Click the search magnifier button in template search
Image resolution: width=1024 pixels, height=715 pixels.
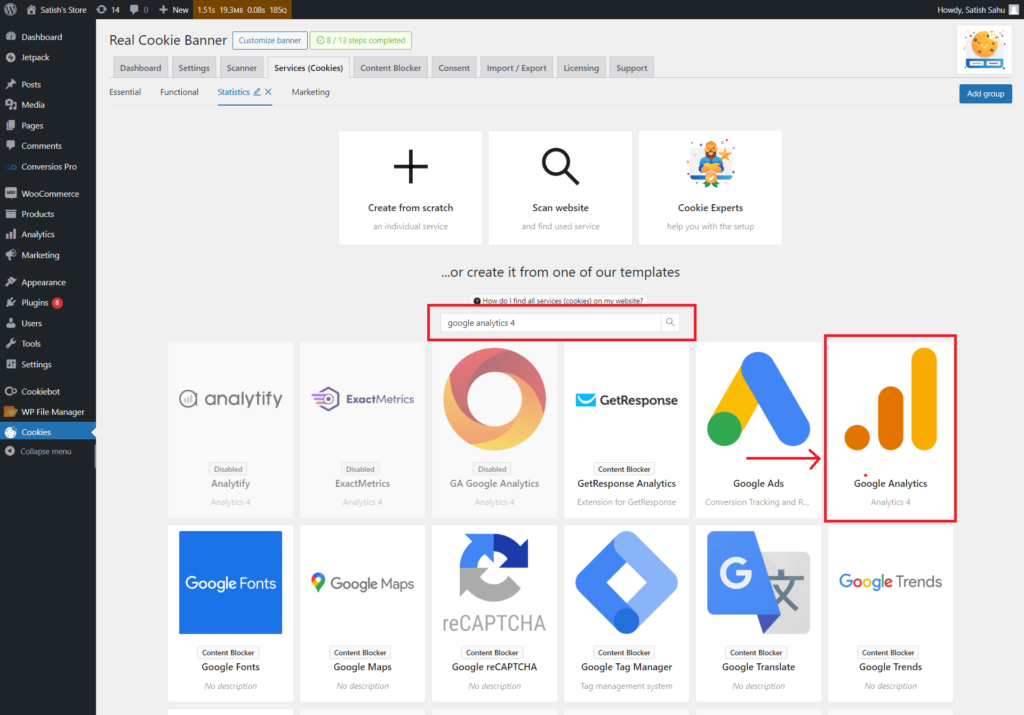point(670,323)
